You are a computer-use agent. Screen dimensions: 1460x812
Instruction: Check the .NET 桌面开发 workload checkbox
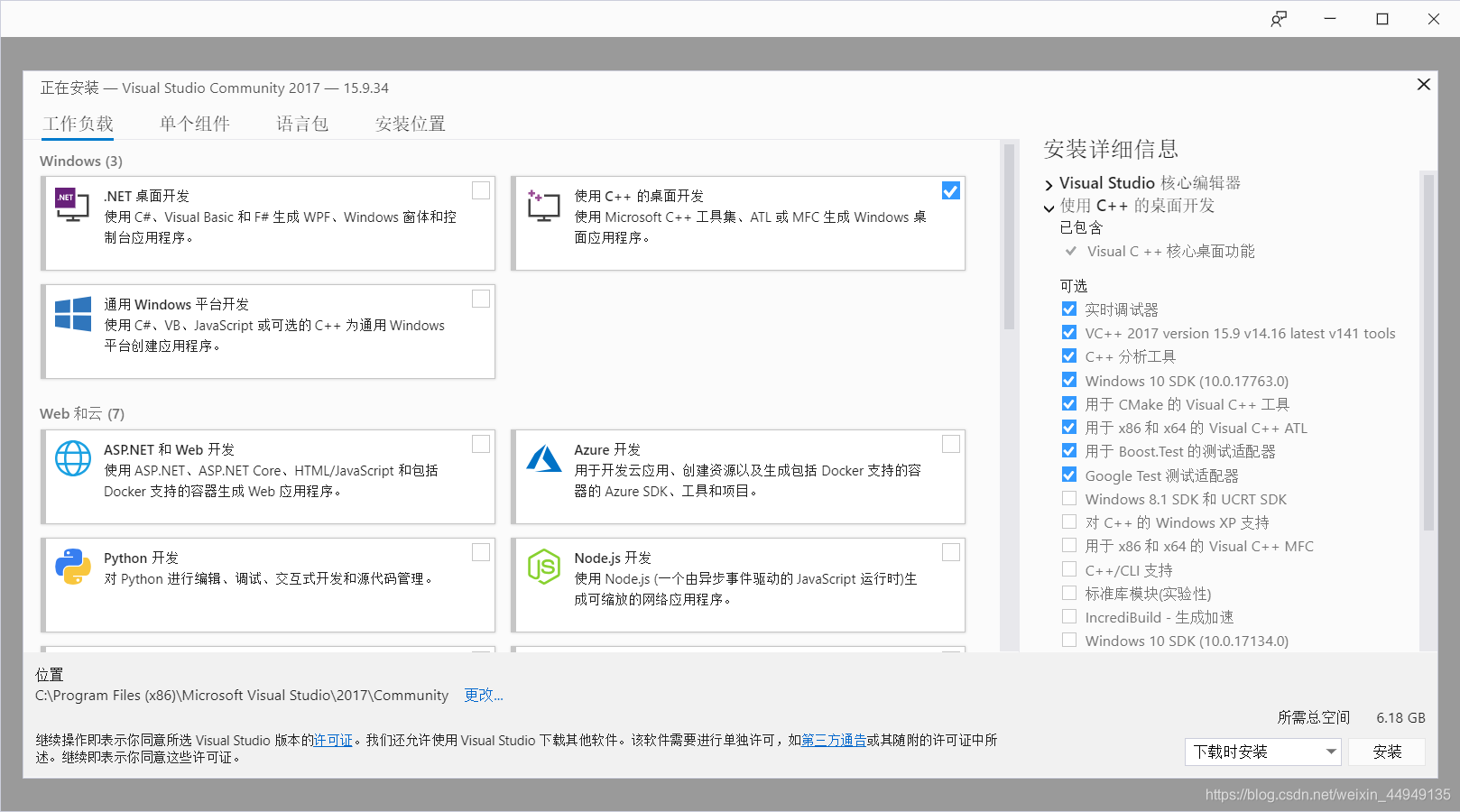coord(481,190)
